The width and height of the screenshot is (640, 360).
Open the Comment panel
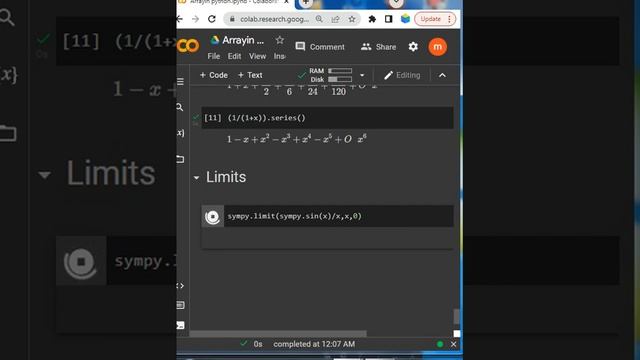(320, 47)
